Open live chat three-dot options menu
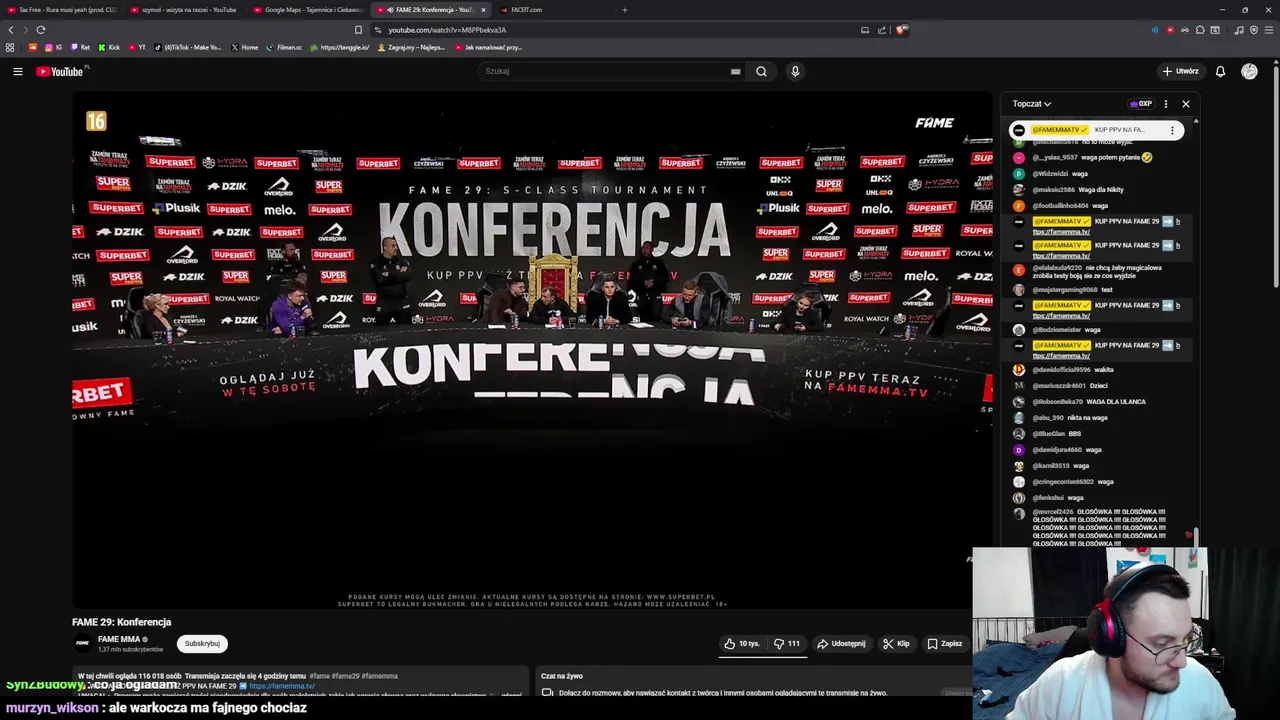 click(x=1165, y=104)
